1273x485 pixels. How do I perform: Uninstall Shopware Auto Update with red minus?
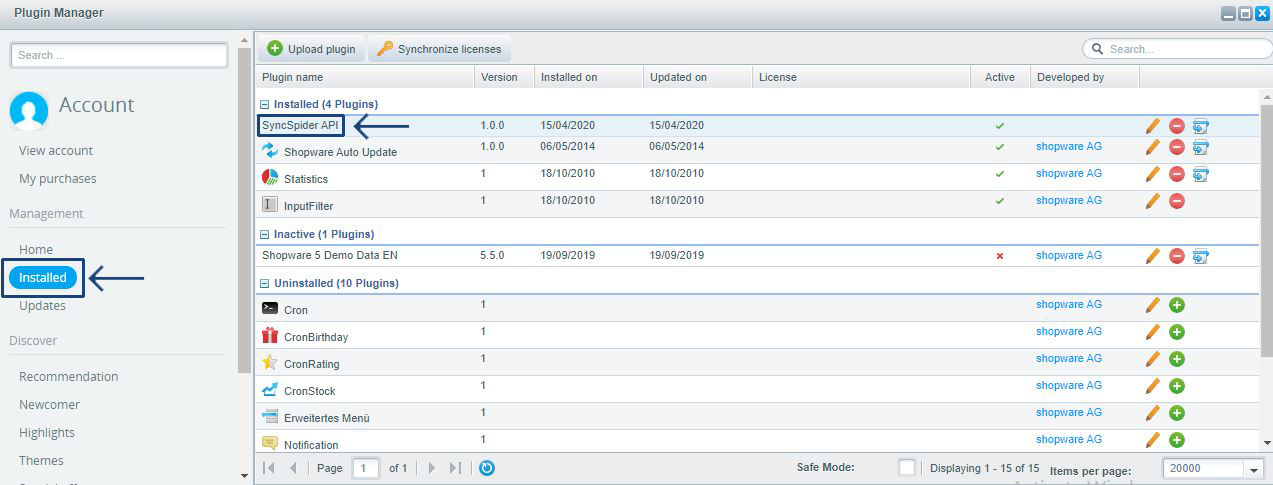(1177, 147)
